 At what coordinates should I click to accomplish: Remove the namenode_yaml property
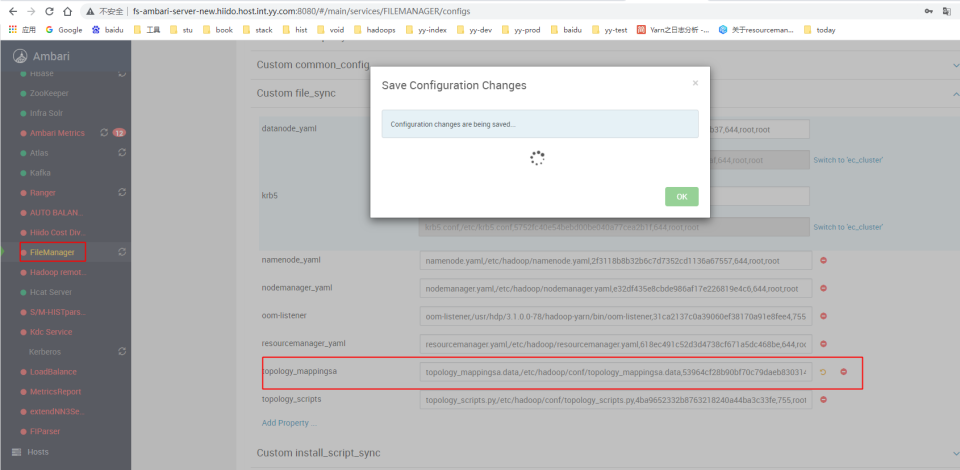(824, 260)
